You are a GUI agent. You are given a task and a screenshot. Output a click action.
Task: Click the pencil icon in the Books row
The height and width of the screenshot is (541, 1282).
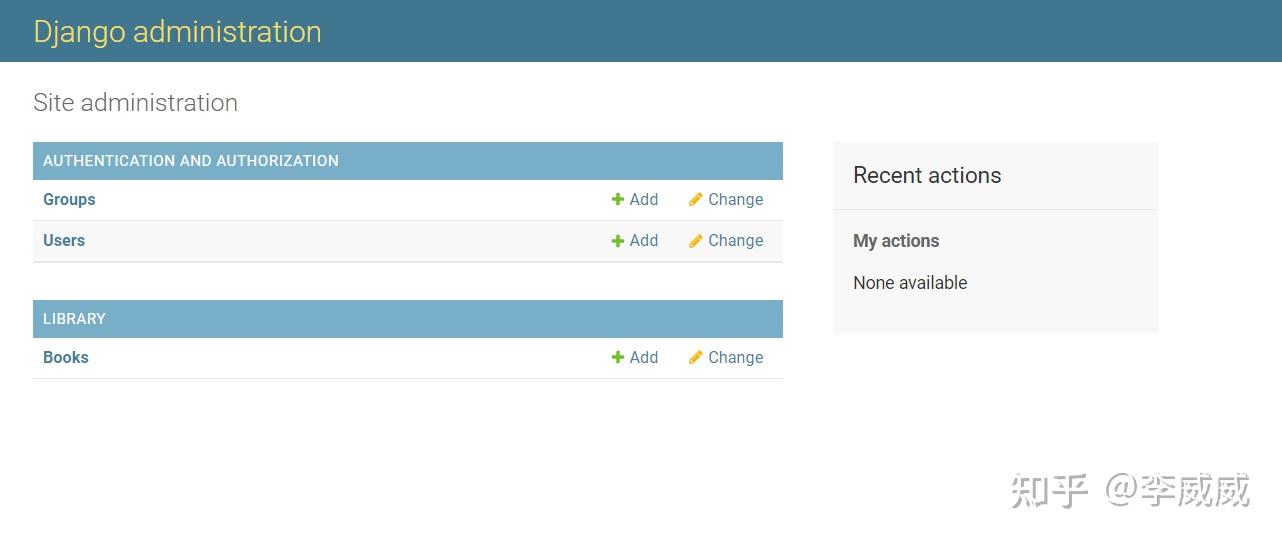(696, 358)
